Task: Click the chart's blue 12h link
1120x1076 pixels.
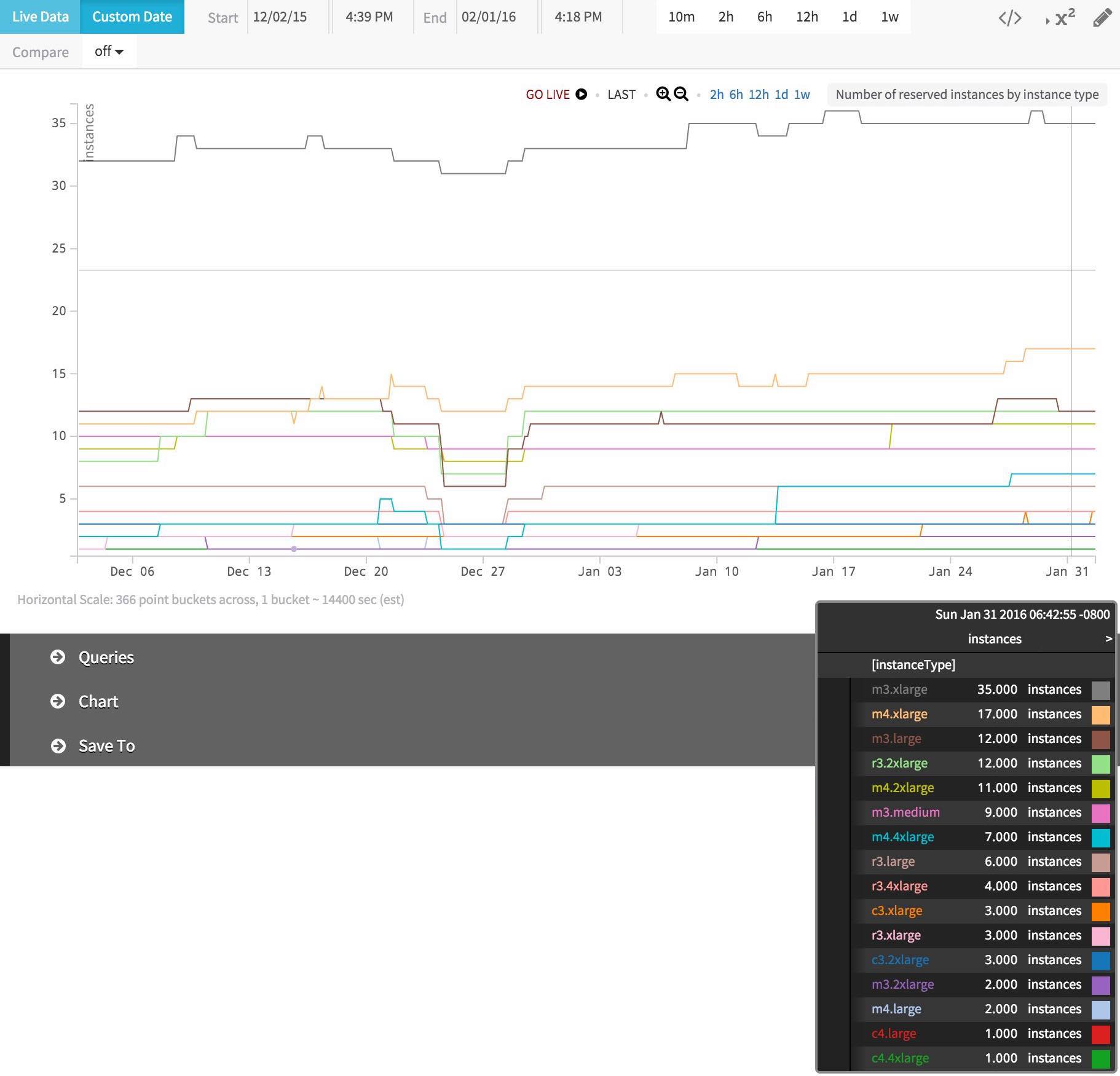Action: 759,94
